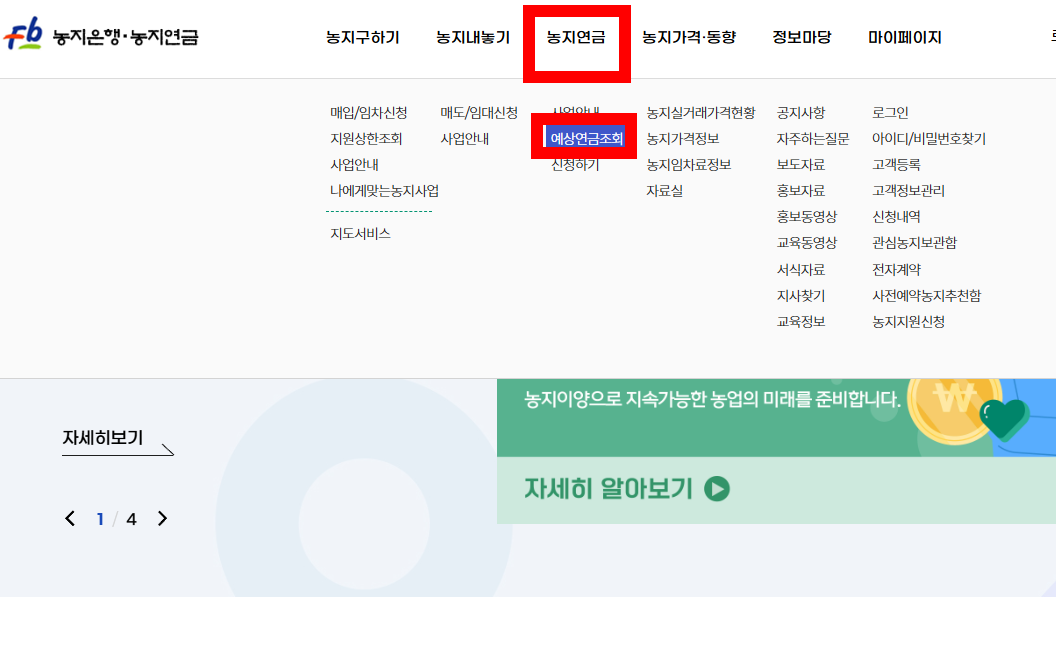Screen dimensions: 1056x645
Task: Click the play icon beside 자세히 알아보기
Action: pos(717,489)
